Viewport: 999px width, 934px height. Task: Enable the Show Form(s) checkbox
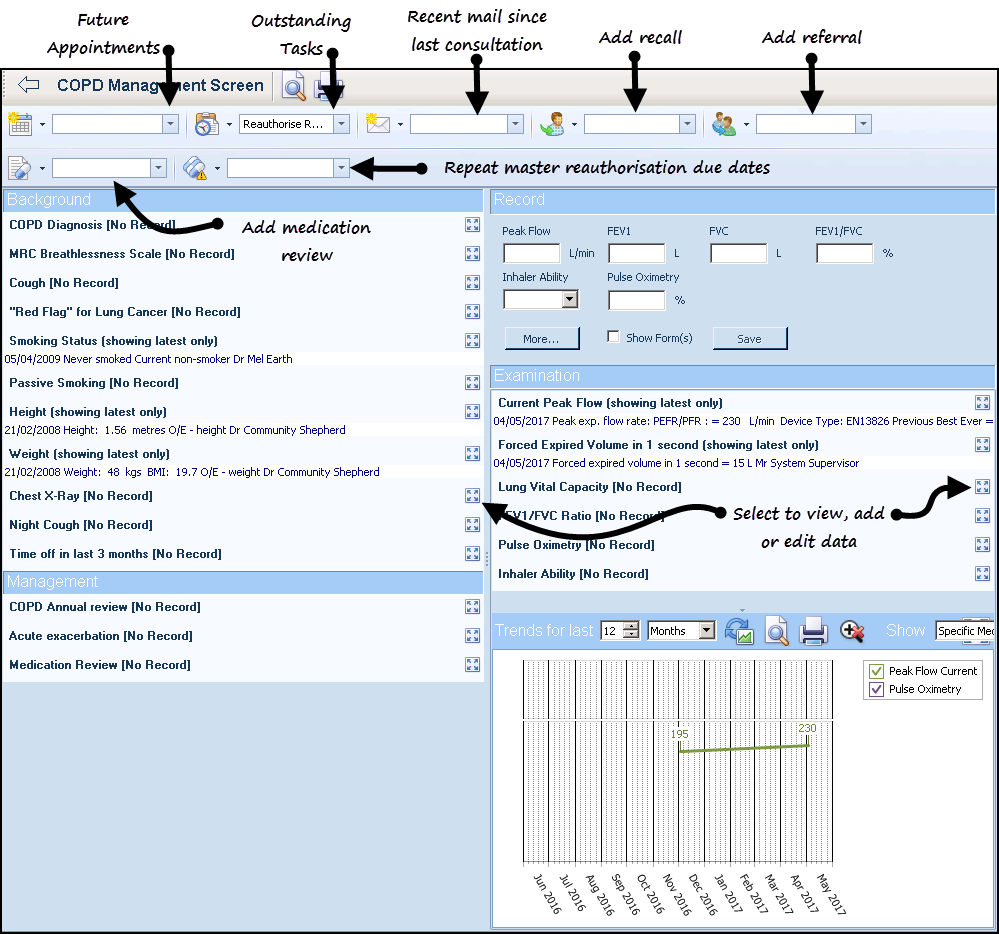(614, 338)
